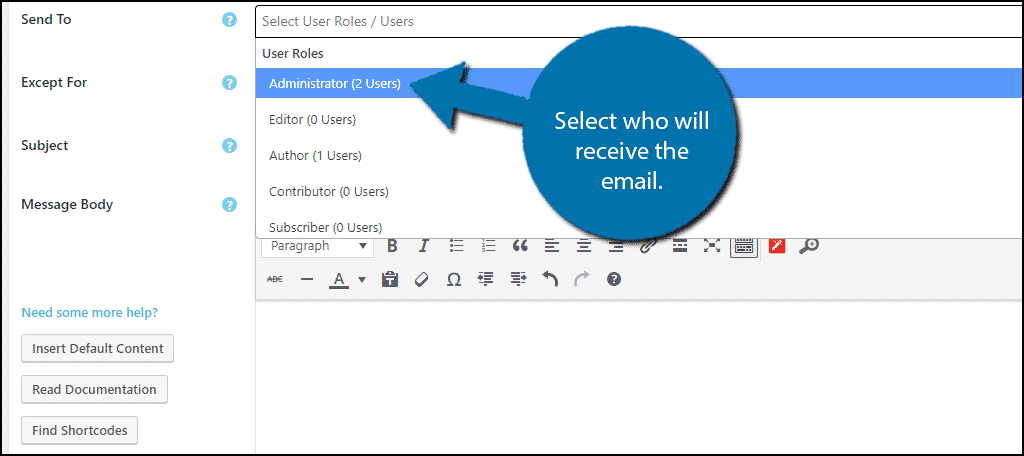This screenshot has width=1024, height=456.
Task: Align text left
Action: [552, 246]
